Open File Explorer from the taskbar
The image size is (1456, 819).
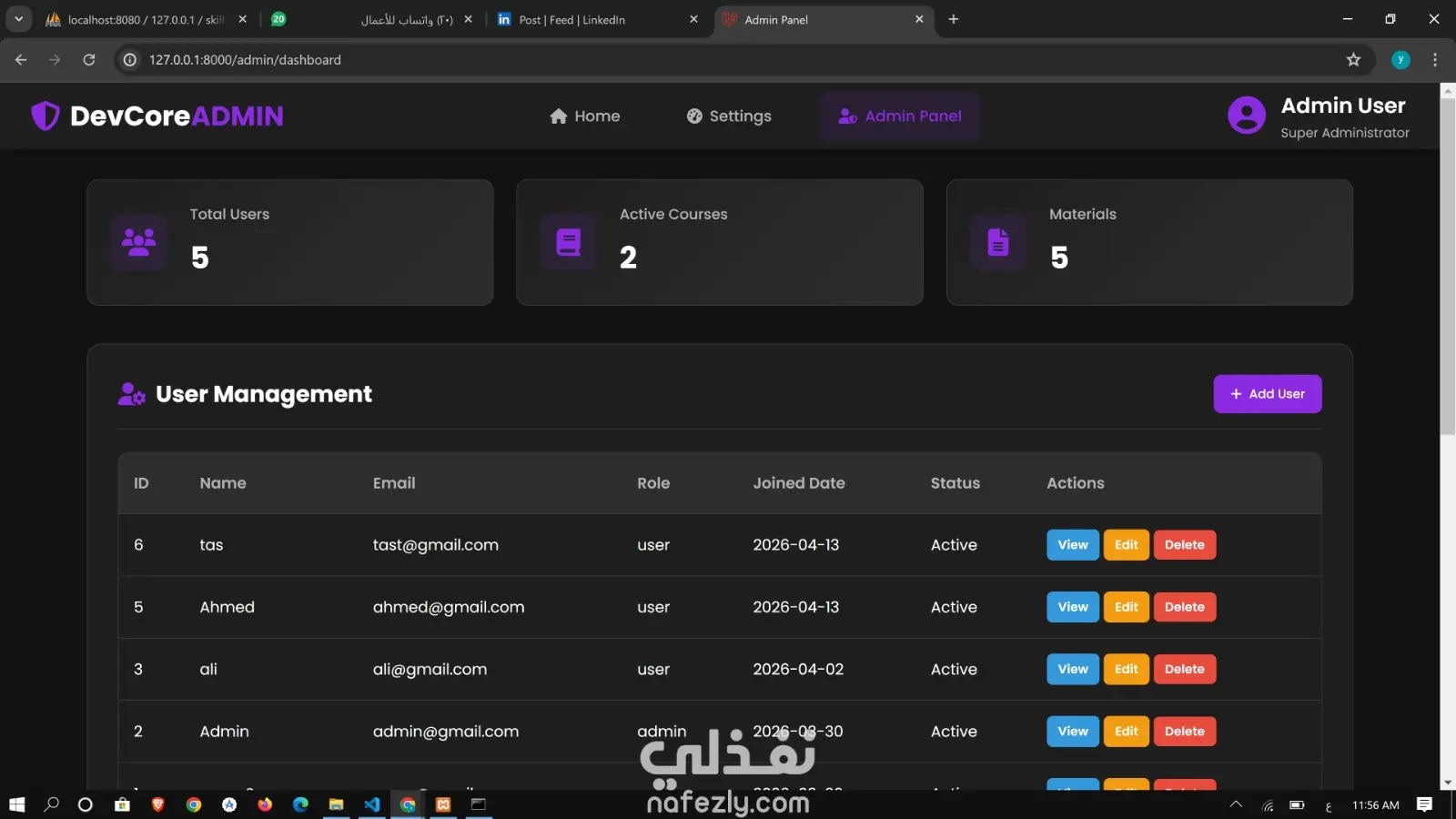point(336,804)
